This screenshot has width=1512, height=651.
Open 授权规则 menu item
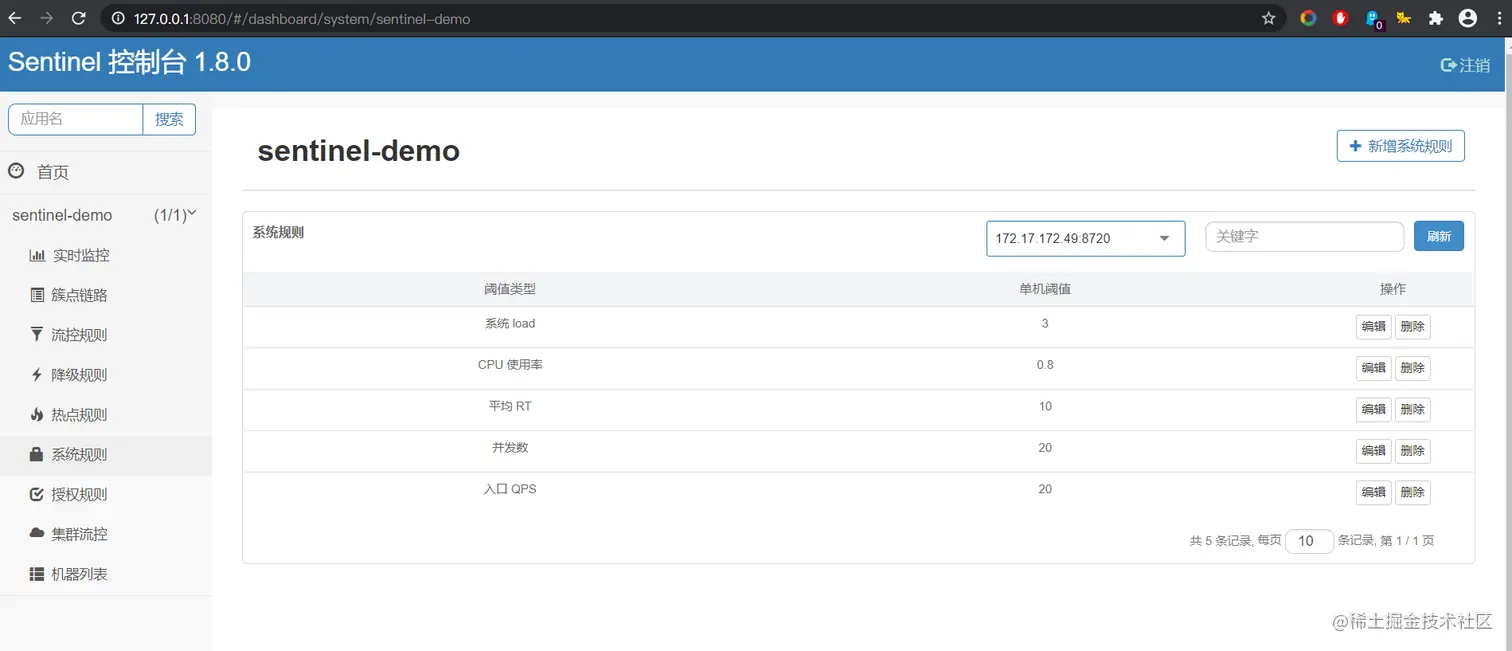pyautogui.click(x=79, y=494)
